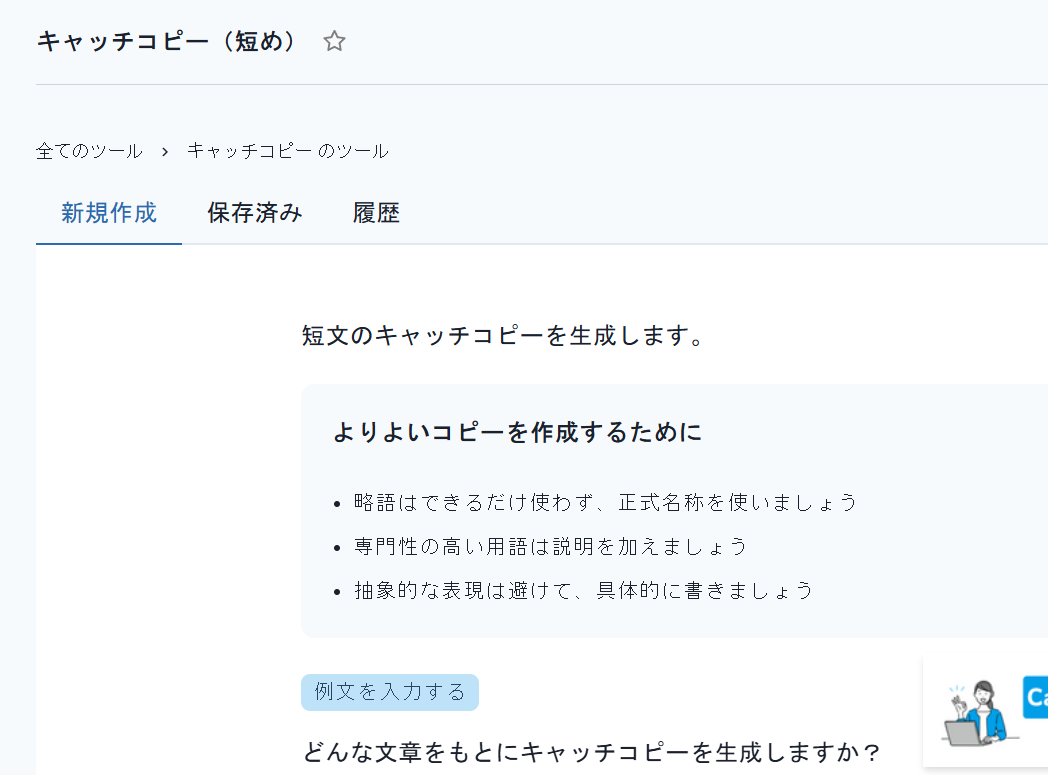Open the support chat woman illustration
The width and height of the screenshot is (1048, 775).
pos(979,714)
